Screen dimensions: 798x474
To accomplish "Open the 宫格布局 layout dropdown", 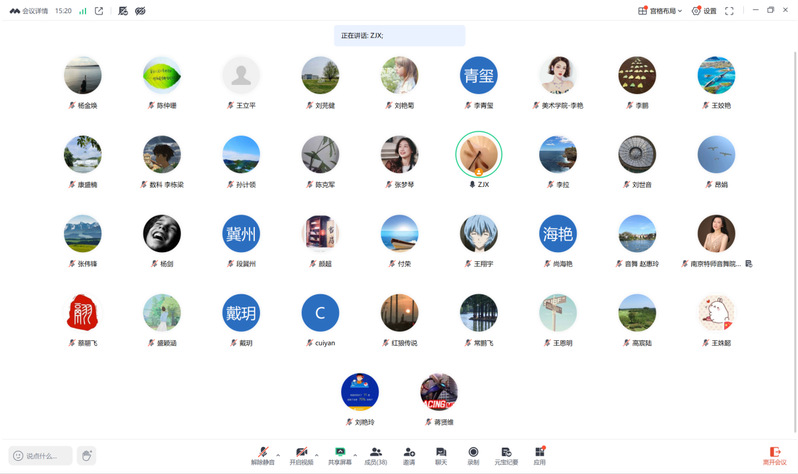I will point(660,11).
